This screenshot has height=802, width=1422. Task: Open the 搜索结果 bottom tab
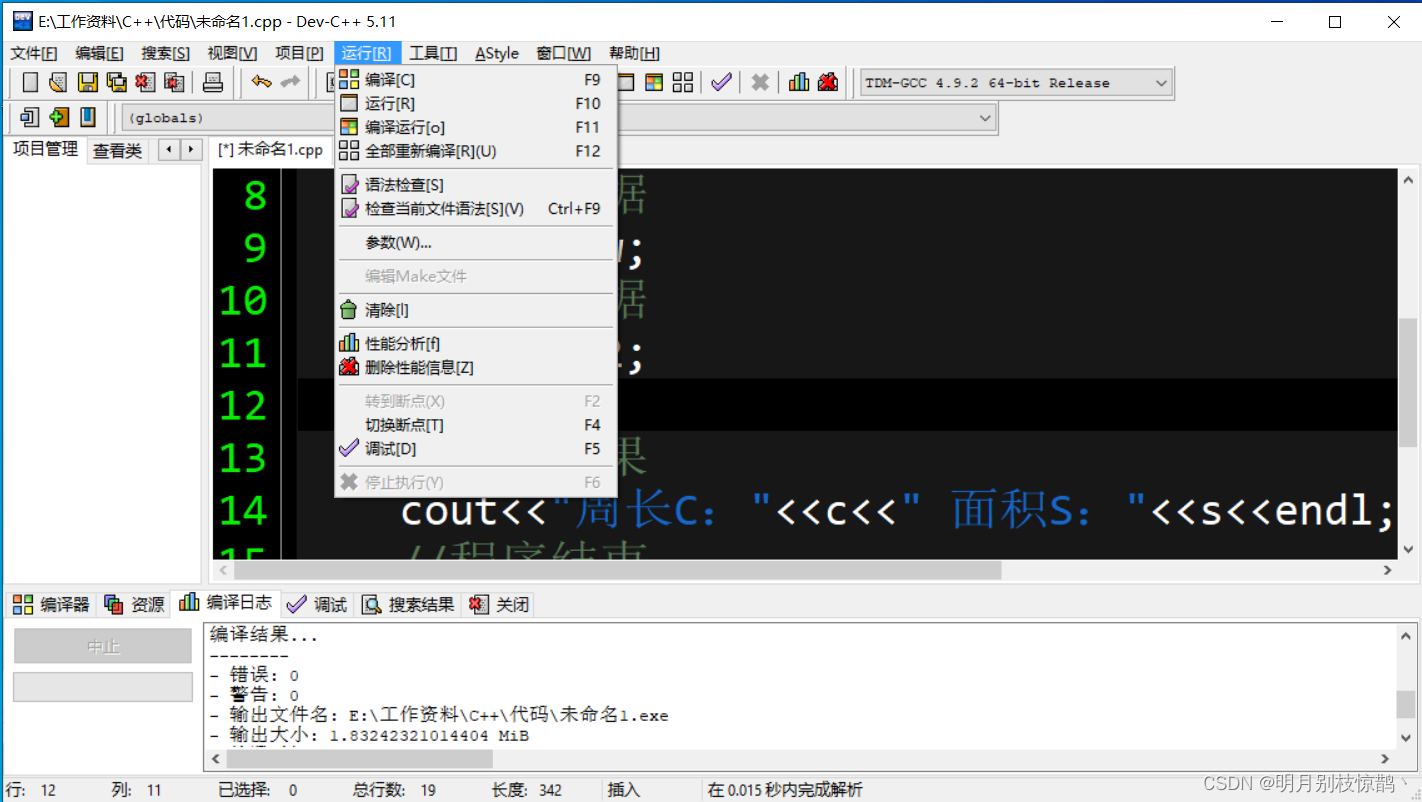[x=408, y=604]
